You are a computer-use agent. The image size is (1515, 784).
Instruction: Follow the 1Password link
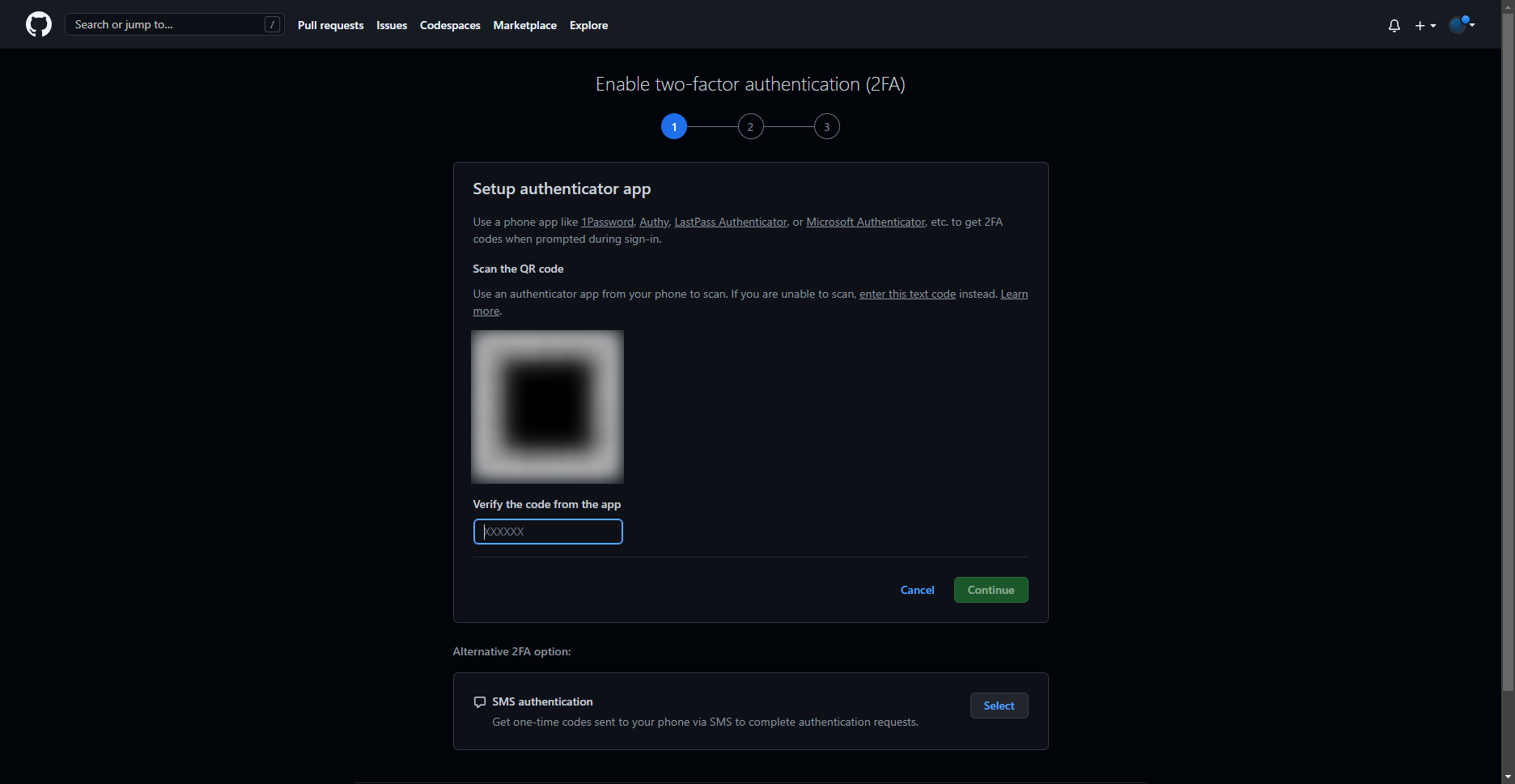(x=607, y=222)
